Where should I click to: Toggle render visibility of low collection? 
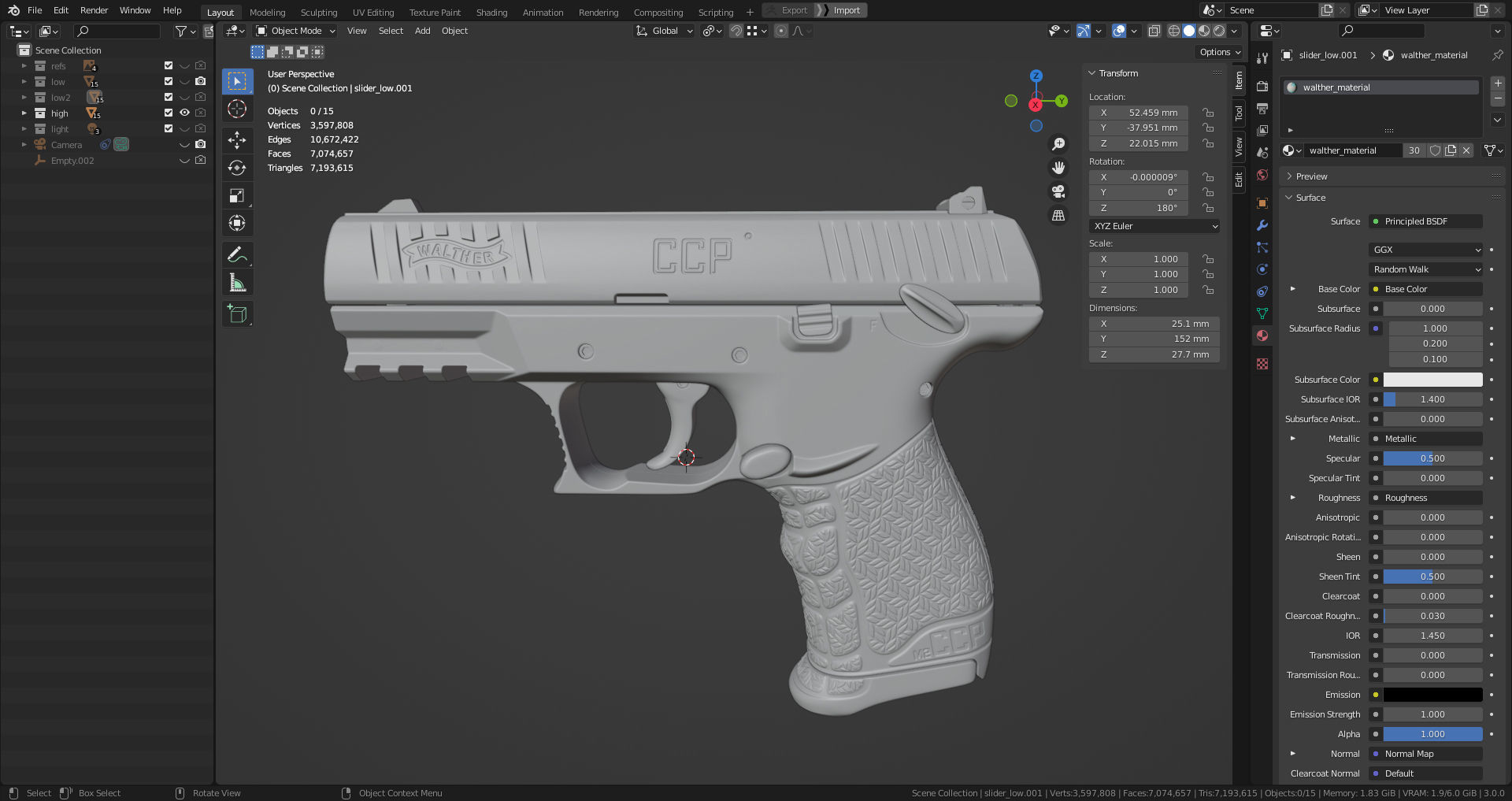tap(201, 81)
